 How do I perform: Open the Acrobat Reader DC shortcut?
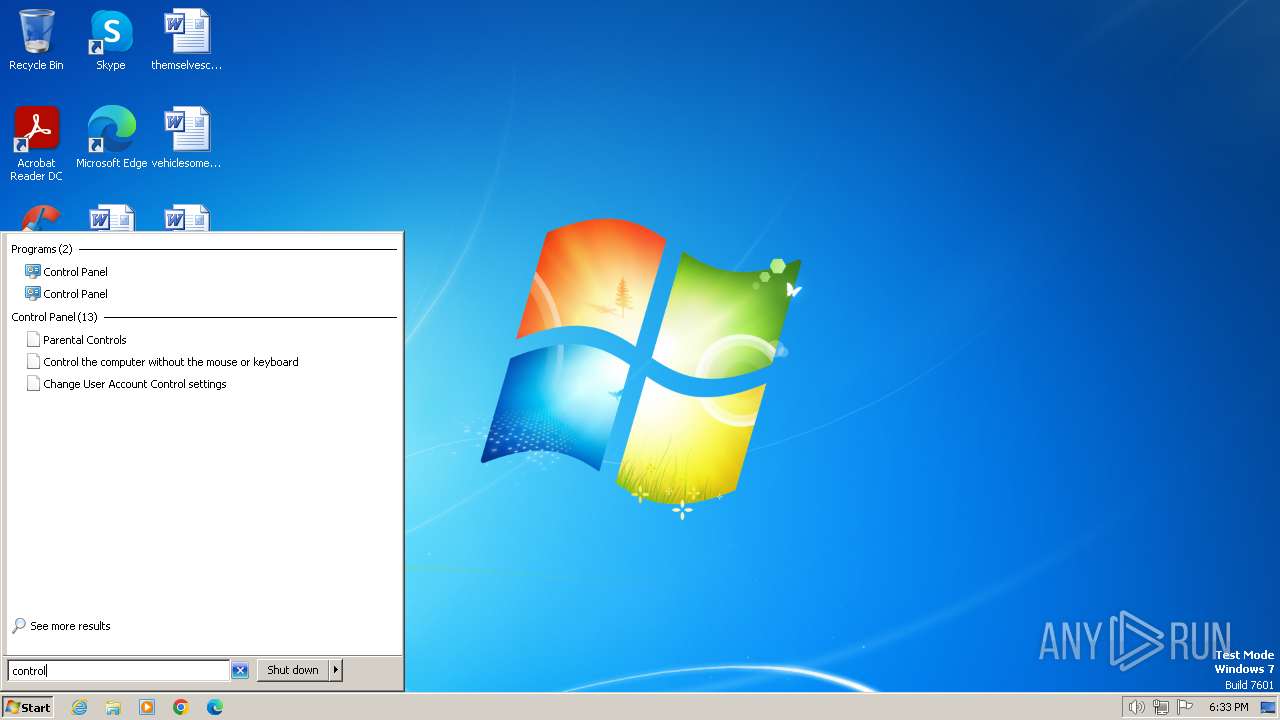(x=36, y=143)
